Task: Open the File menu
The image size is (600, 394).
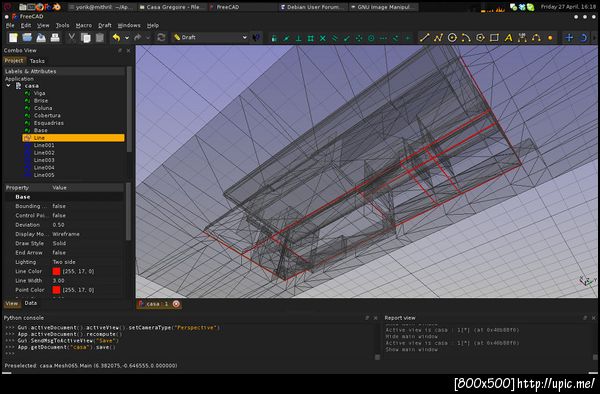Action: (x=10, y=25)
